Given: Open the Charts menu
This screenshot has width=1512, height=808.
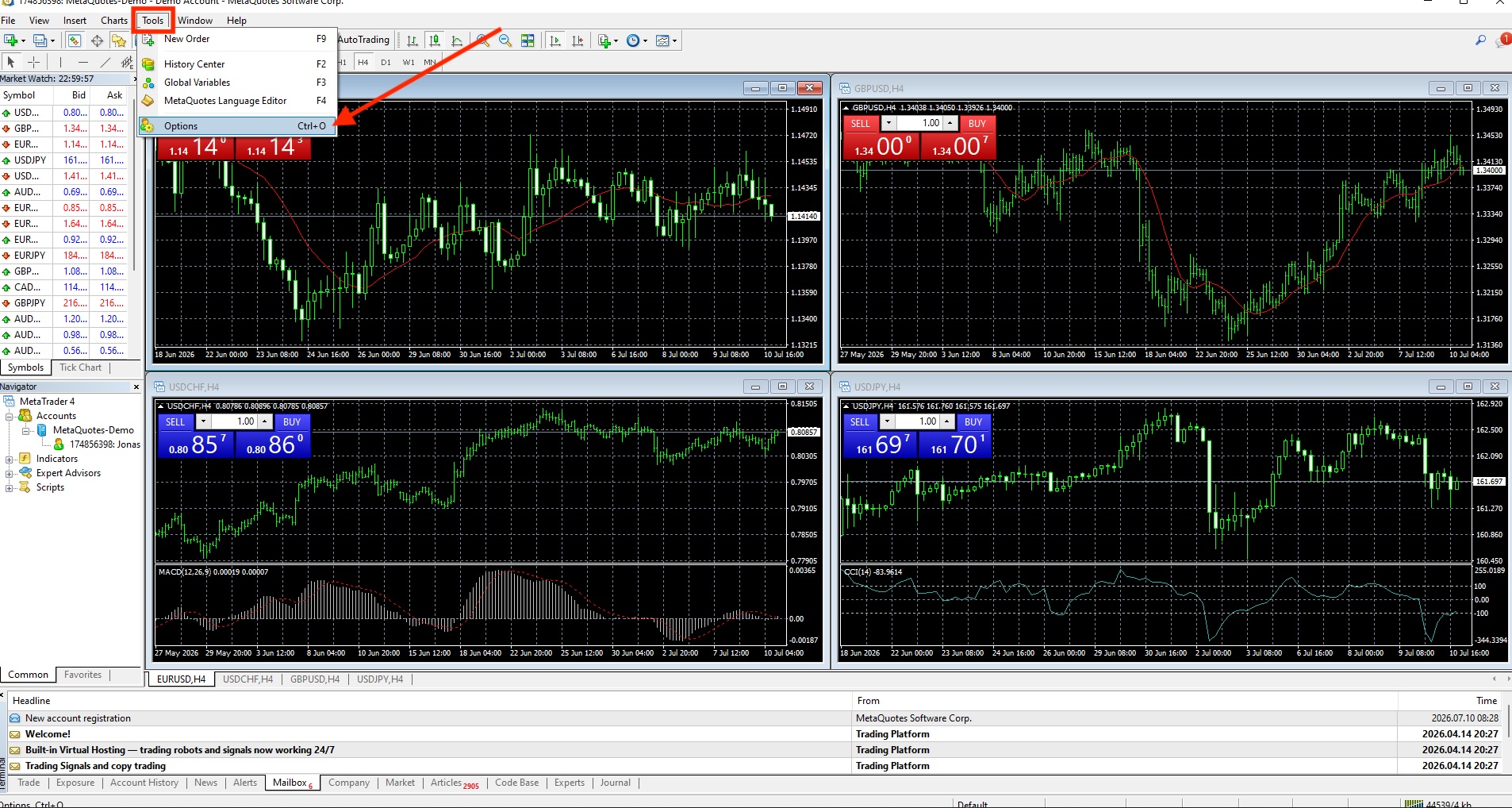Looking at the screenshot, I should pos(113,21).
